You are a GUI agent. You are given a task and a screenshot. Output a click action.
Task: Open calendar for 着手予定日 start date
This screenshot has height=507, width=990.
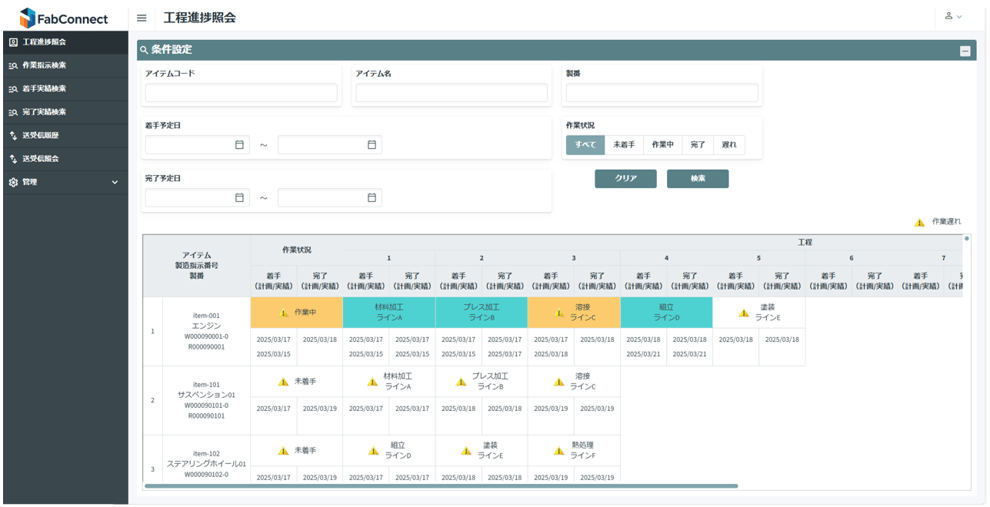coord(239,145)
